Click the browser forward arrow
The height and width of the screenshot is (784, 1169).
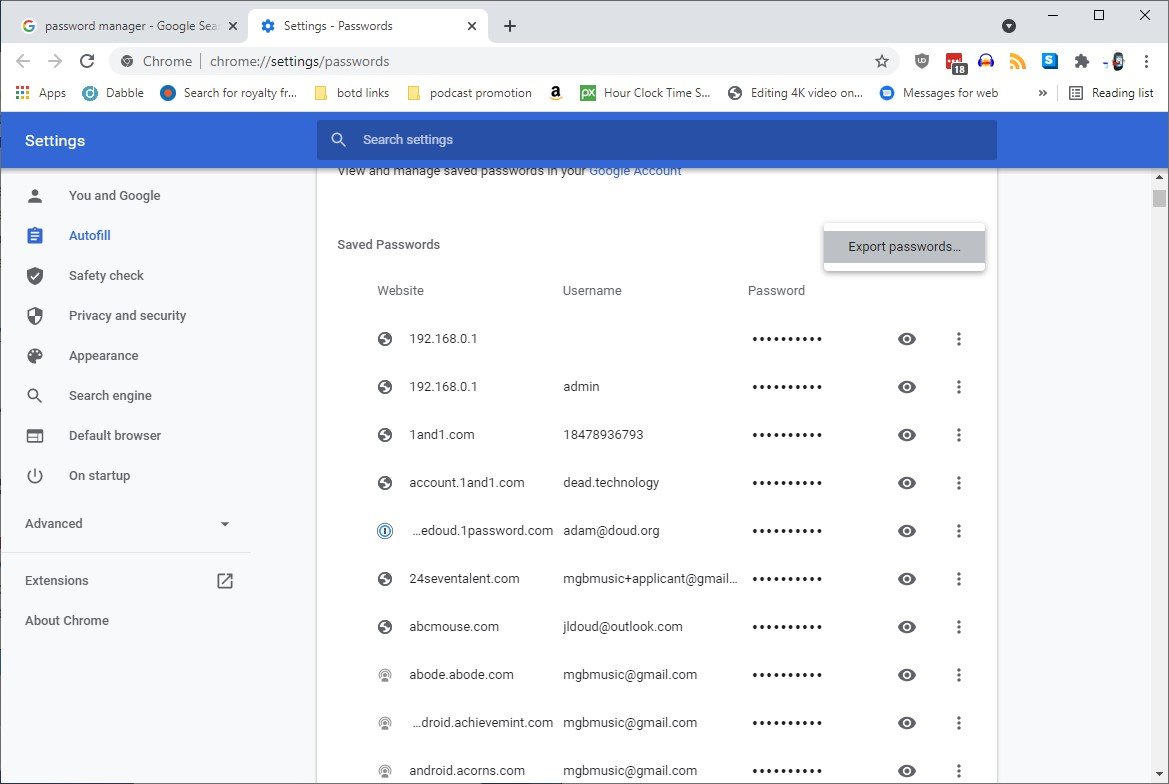pyautogui.click(x=55, y=61)
